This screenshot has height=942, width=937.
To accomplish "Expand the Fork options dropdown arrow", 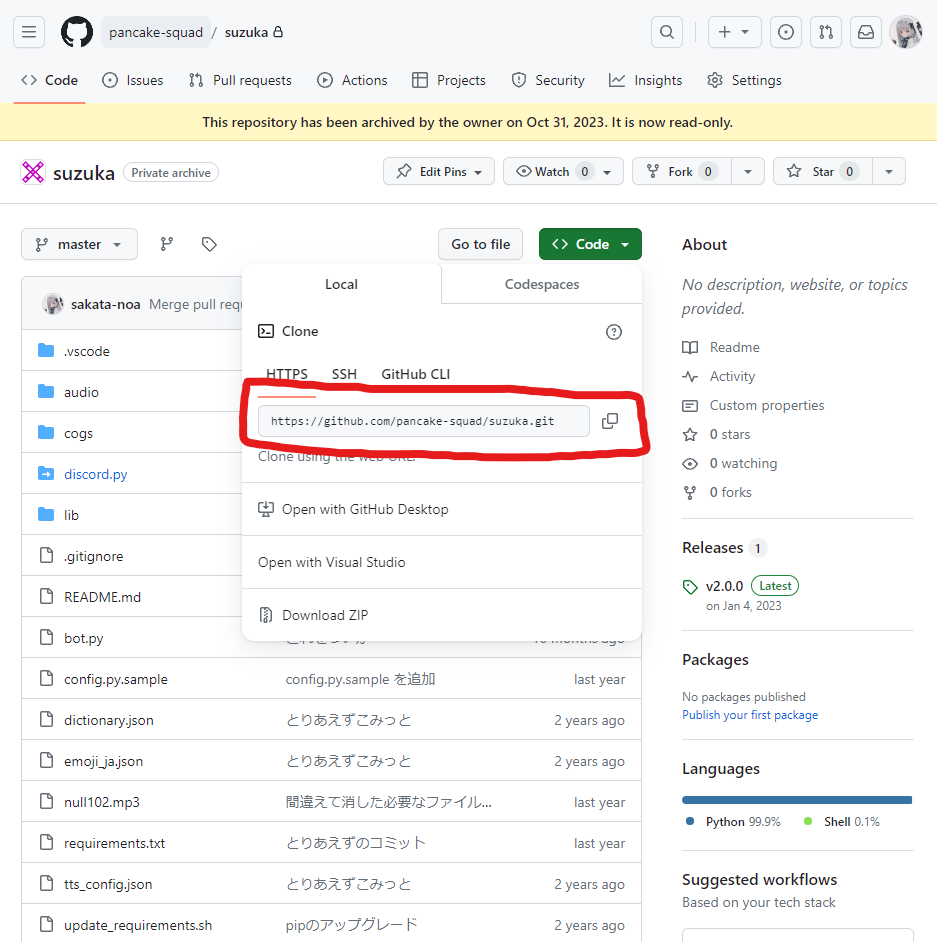I will [748, 172].
